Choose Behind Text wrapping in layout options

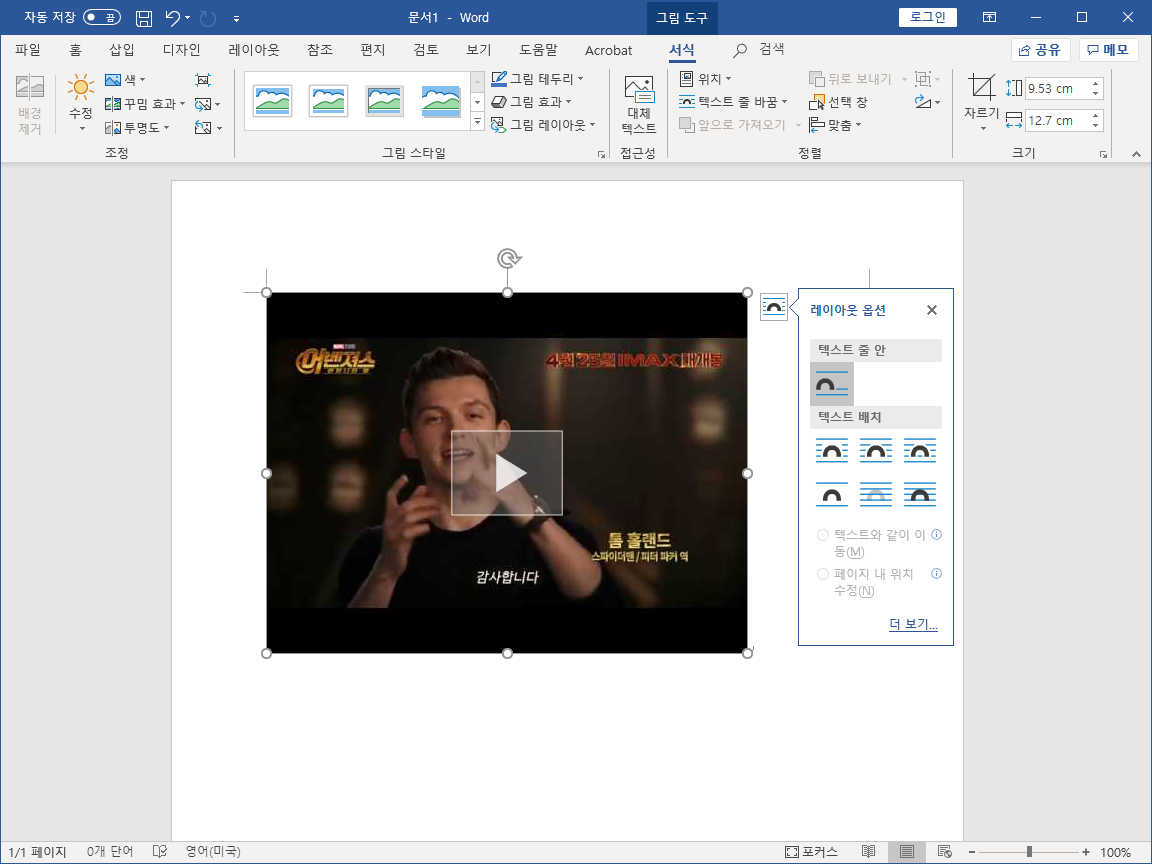pyautogui.click(x=876, y=494)
